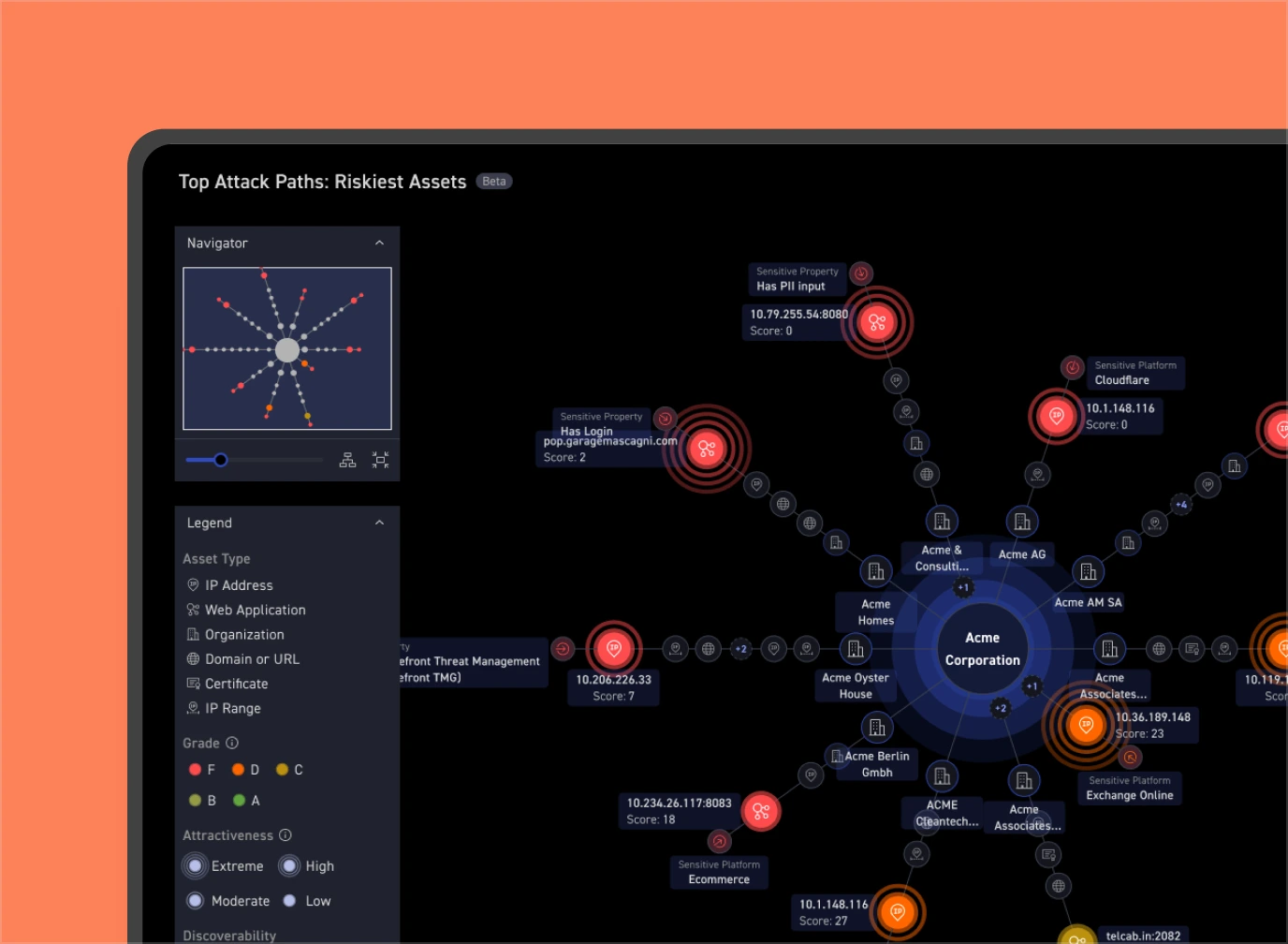The height and width of the screenshot is (944, 1288).
Task: Click the Attractiveness info icon
Action: [x=285, y=835]
